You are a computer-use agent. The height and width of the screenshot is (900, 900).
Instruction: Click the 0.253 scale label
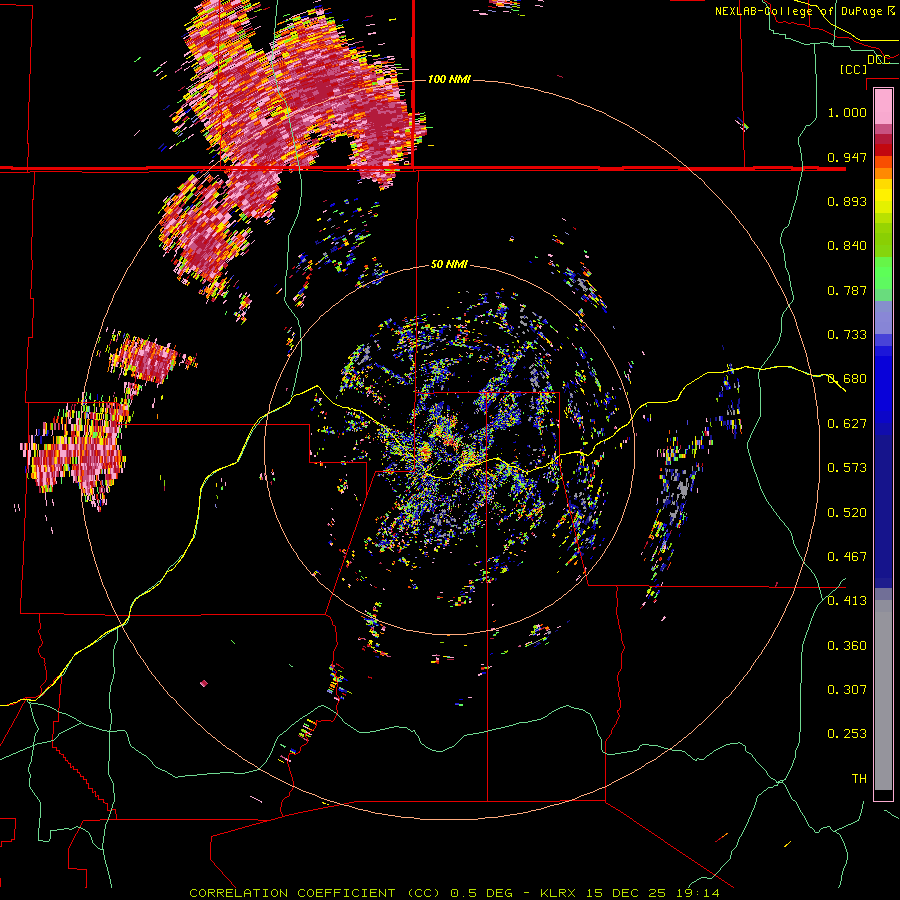(x=847, y=734)
